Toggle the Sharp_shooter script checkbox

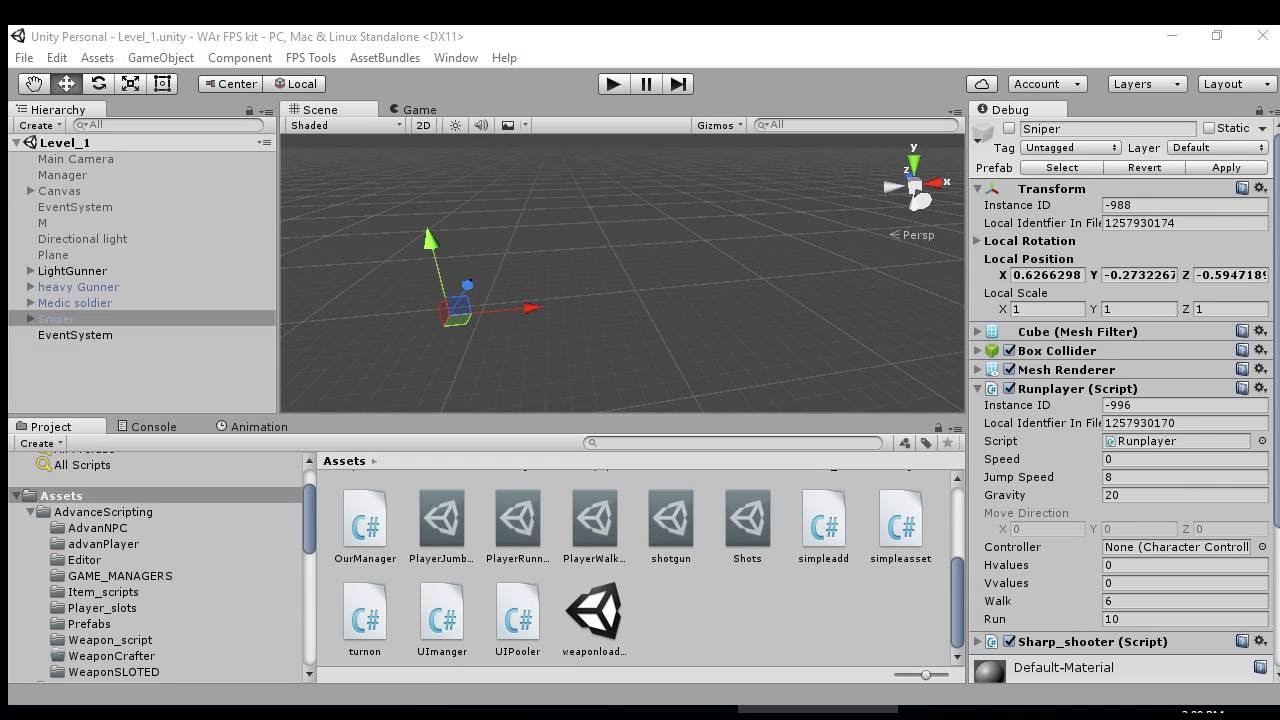coord(1009,641)
